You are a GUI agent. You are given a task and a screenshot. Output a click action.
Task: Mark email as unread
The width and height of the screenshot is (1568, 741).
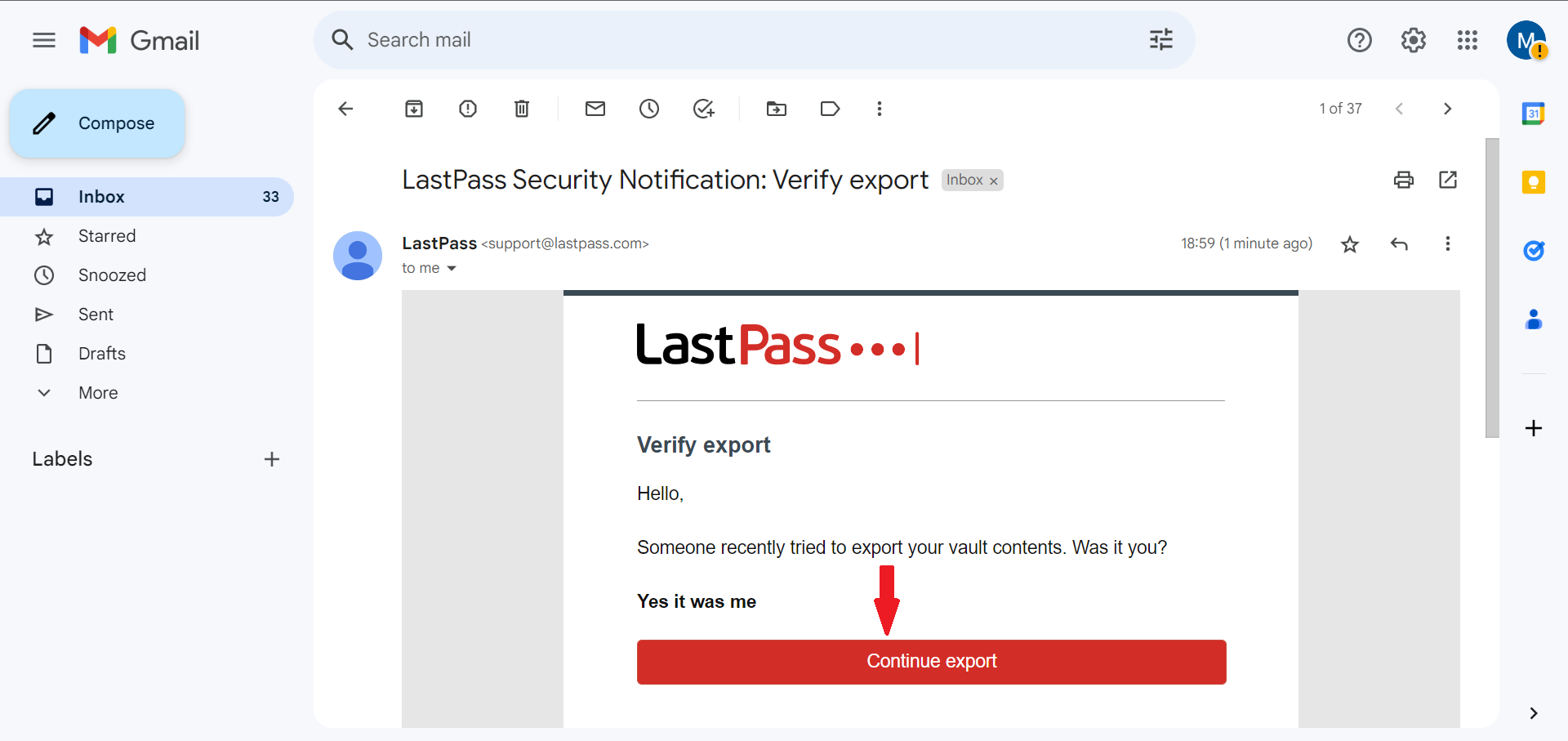595,109
